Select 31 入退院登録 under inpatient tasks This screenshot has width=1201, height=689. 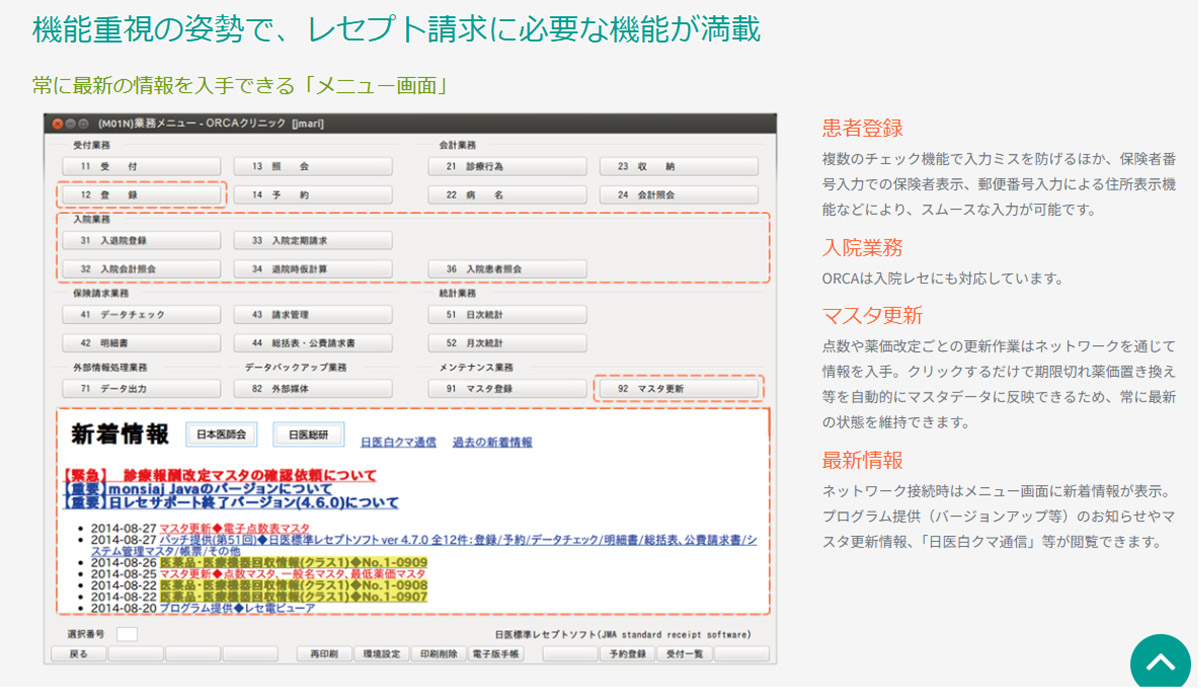141,241
